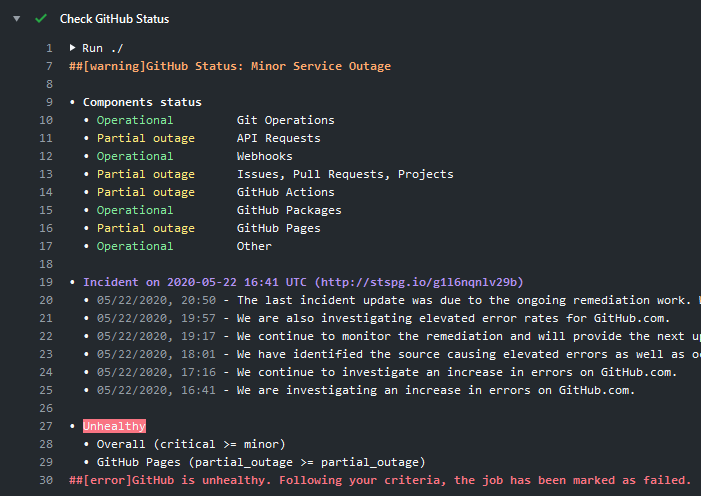Image resolution: width=701 pixels, height=496 pixels.
Task: Select log line number 27
Action: [x=45, y=426]
